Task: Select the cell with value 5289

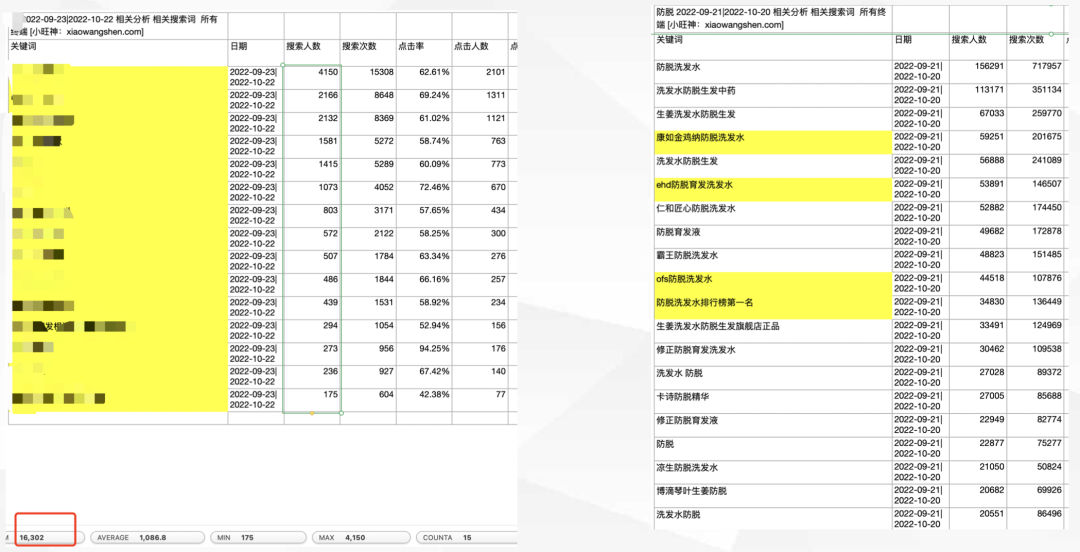Action: click(x=368, y=170)
